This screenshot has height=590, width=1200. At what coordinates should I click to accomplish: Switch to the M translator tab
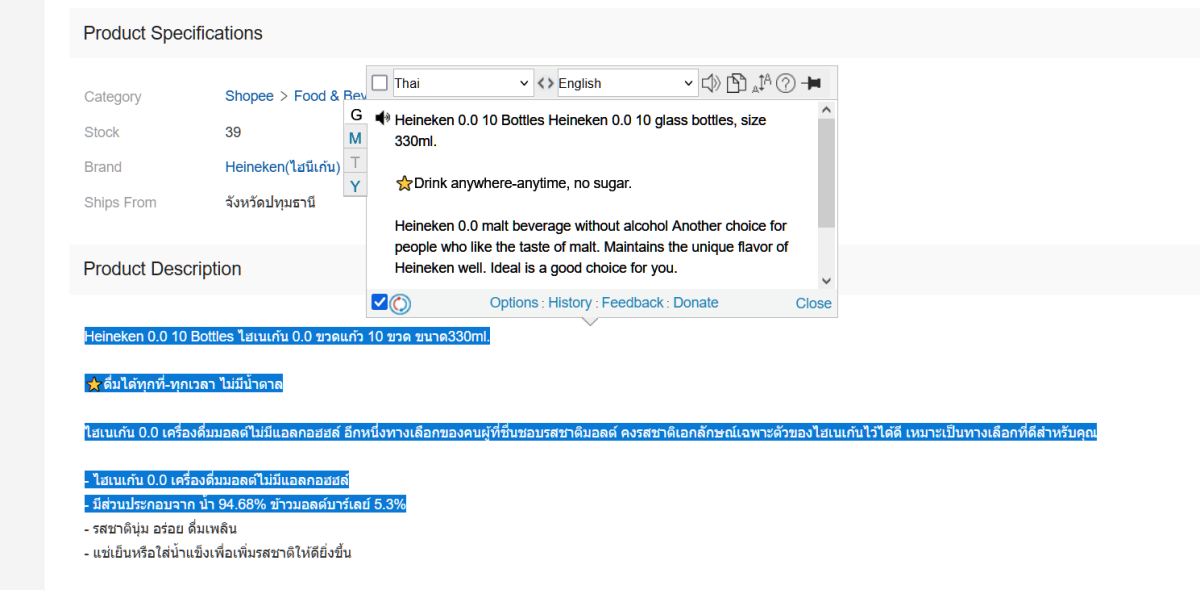[x=355, y=139]
